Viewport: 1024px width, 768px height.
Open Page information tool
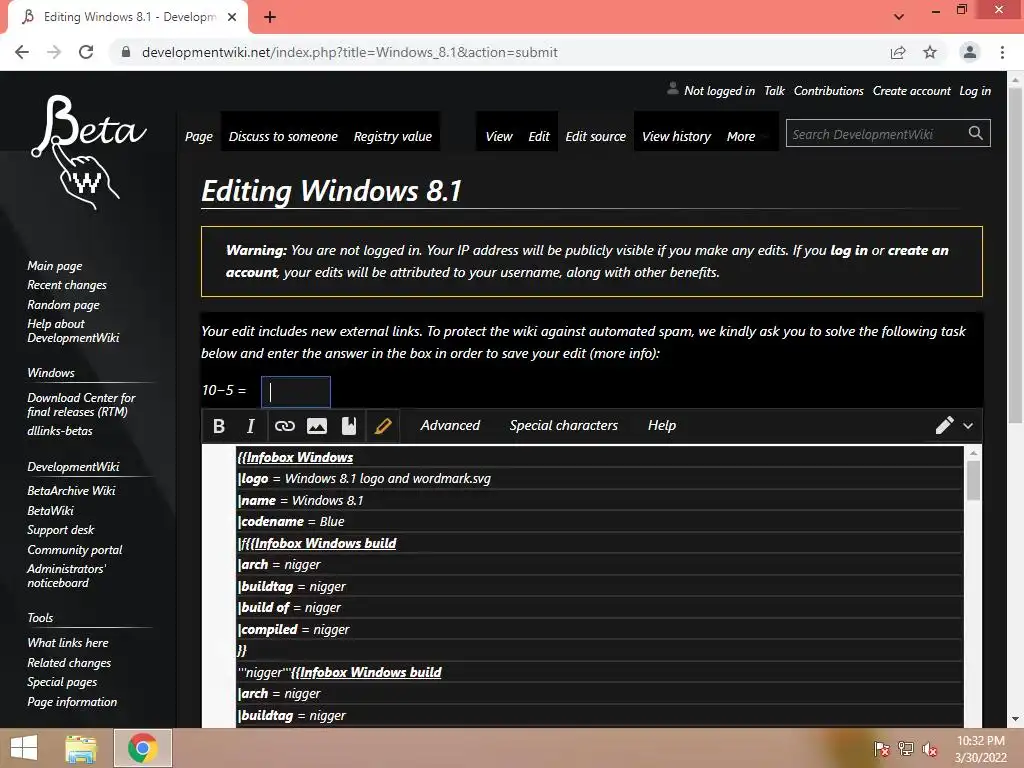click(72, 702)
